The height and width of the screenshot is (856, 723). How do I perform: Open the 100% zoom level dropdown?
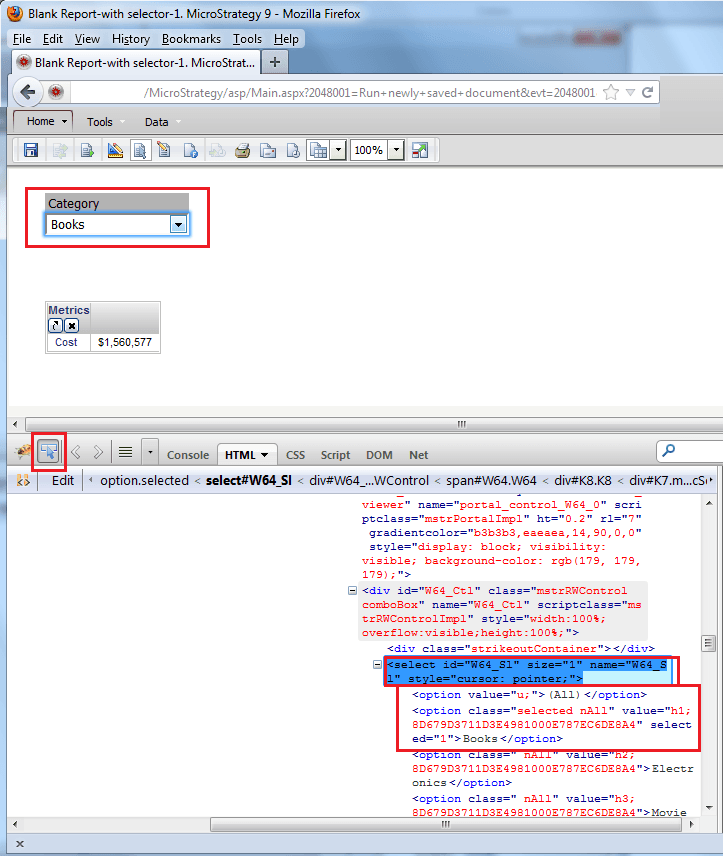point(396,150)
